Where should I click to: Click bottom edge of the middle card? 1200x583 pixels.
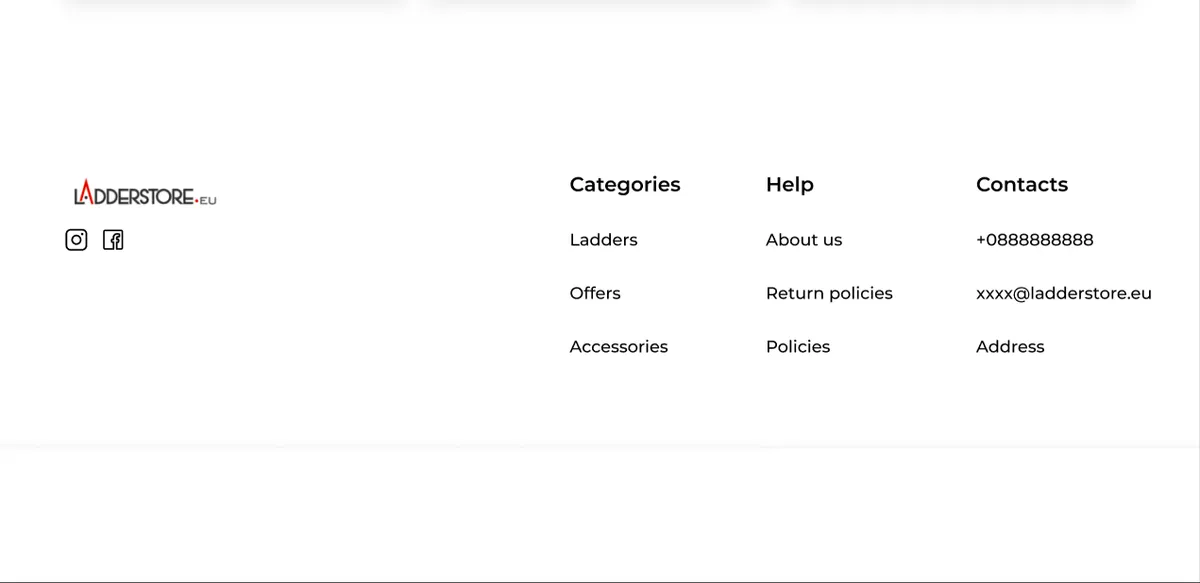click(599, 2)
